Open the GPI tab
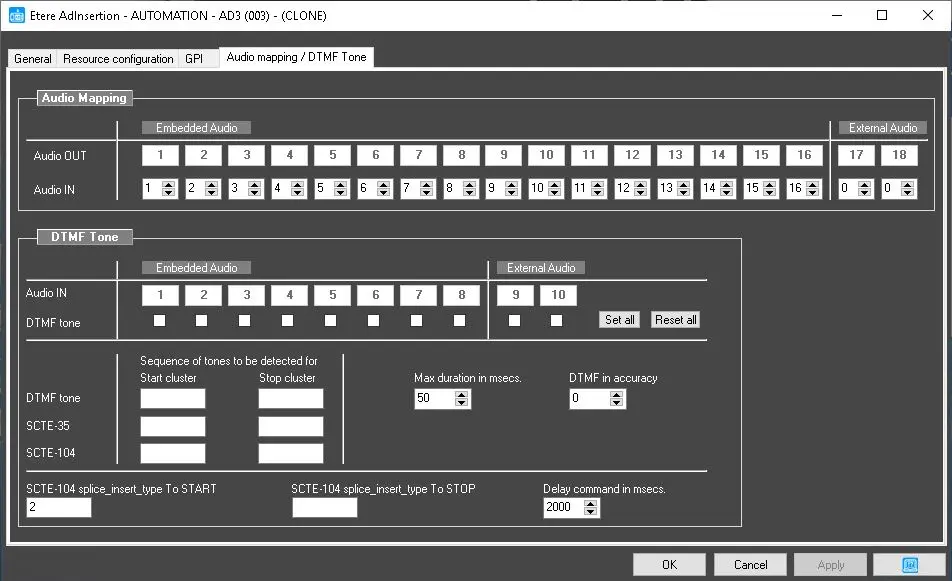Screen dimensions: 952x581 pyautogui.click(x=194, y=59)
